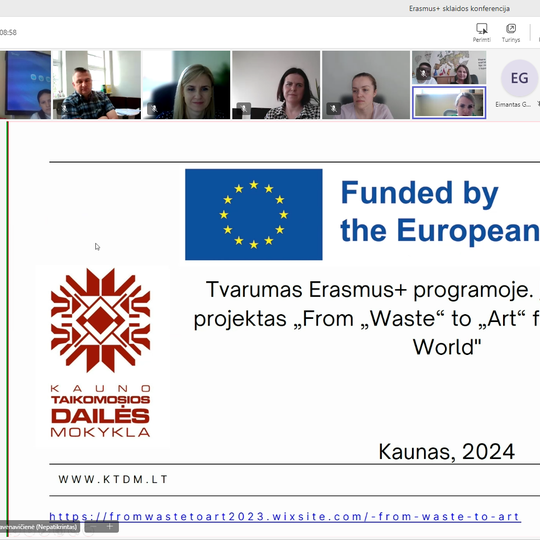The height and width of the screenshot is (540, 540).
Task: Click the Erasmus+ sklaidos konferencija window title
Action: point(459,9)
